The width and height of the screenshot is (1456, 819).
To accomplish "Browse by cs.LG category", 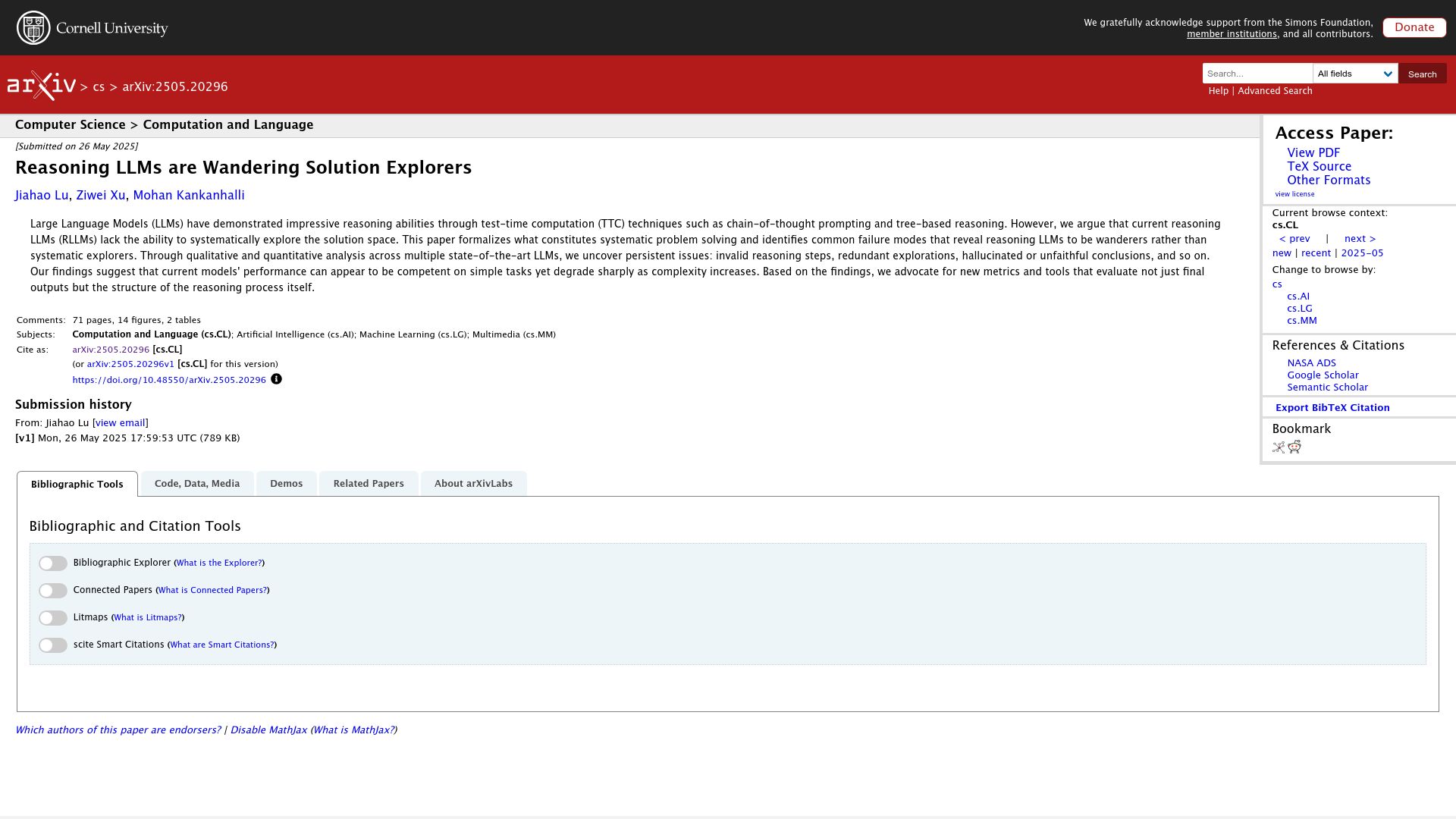I will (1299, 309).
